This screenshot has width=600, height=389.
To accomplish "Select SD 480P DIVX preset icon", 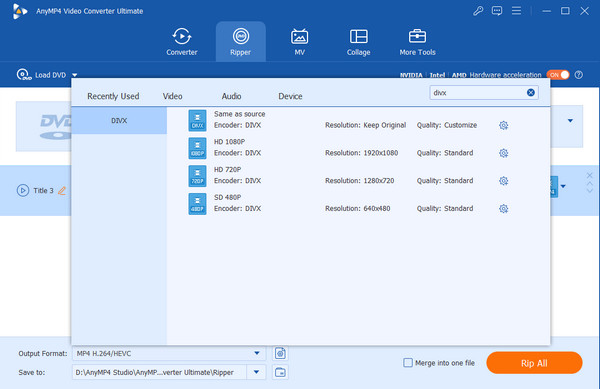I will coord(197,204).
